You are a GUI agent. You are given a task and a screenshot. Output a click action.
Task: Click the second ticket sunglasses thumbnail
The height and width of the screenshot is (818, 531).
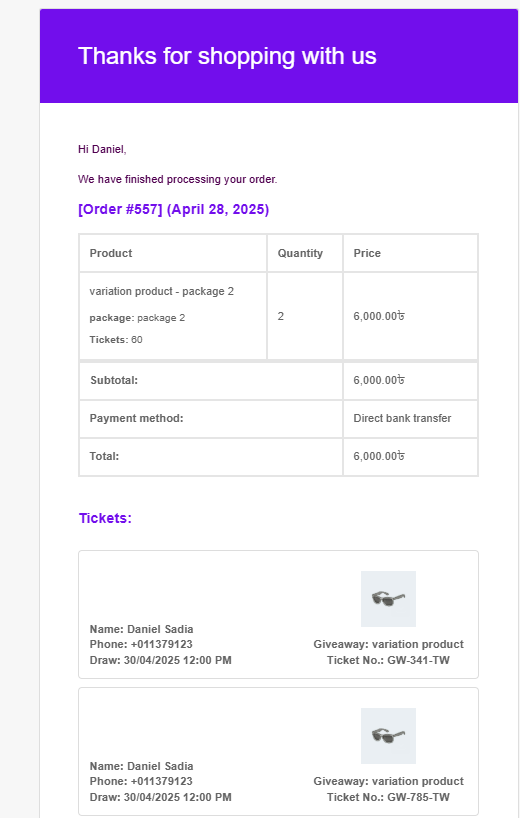click(x=388, y=736)
